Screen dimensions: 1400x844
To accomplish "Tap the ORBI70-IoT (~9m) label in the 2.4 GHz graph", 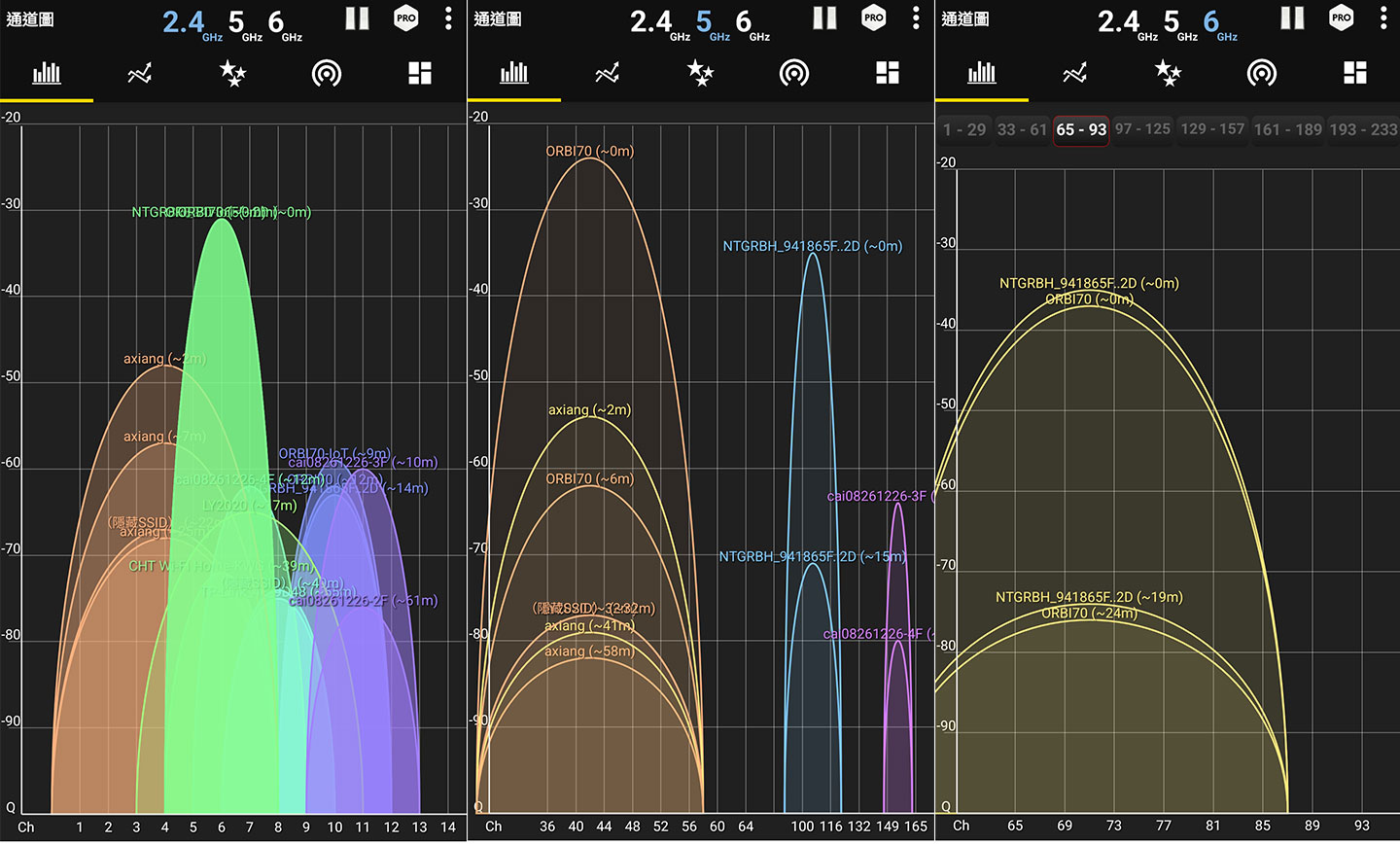I will [334, 453].
